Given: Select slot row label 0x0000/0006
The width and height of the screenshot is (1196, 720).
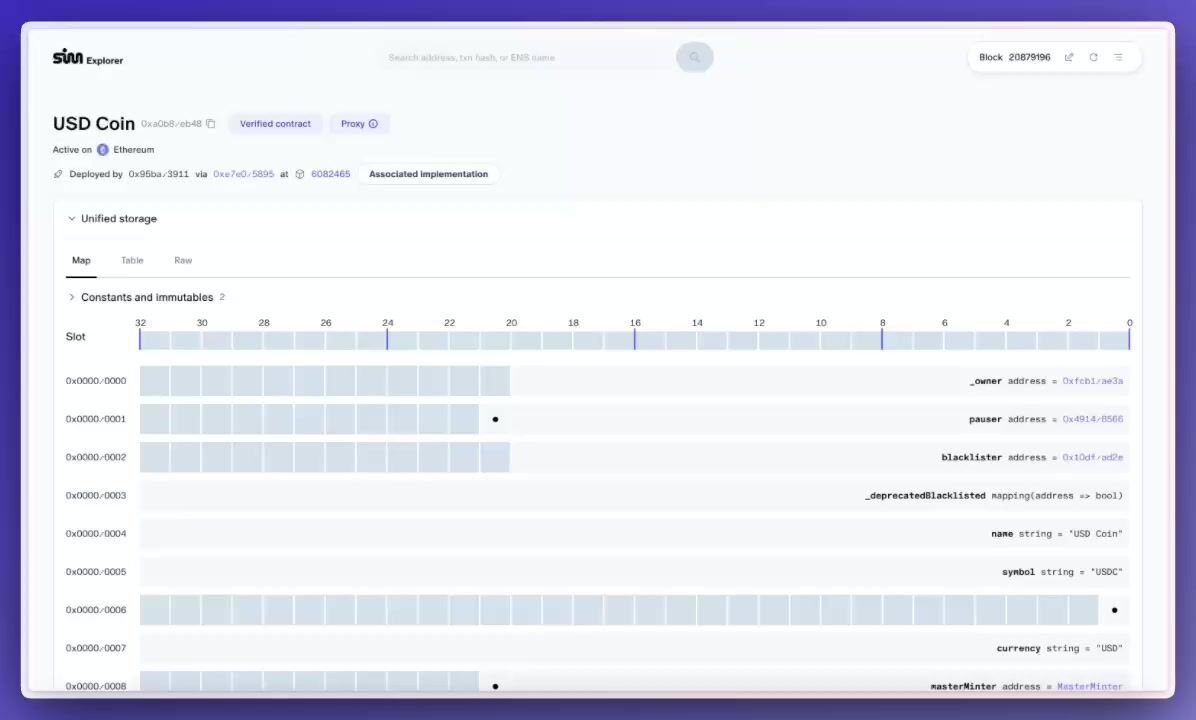Looking at the screenshot, I should (96, 609).
